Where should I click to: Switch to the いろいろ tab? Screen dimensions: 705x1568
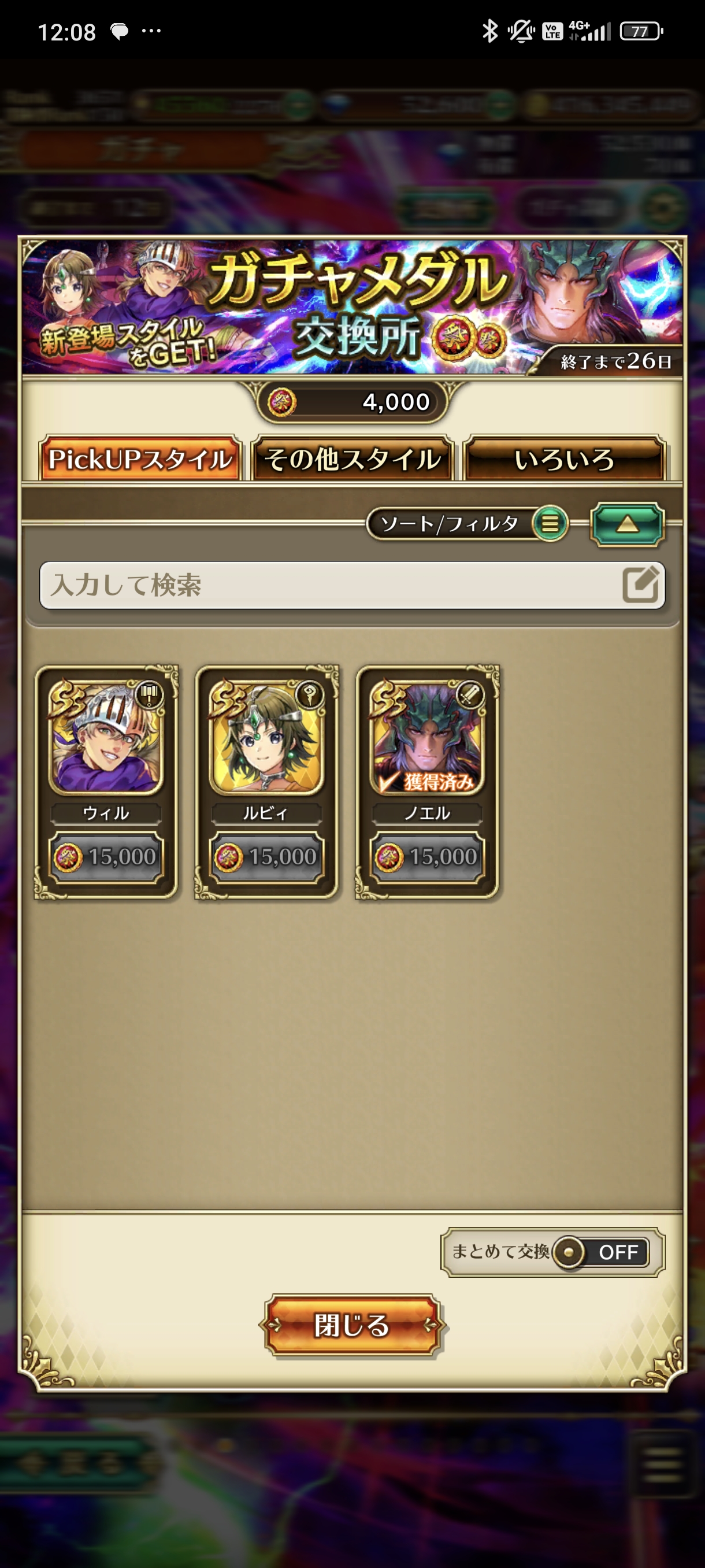point(564,458)
